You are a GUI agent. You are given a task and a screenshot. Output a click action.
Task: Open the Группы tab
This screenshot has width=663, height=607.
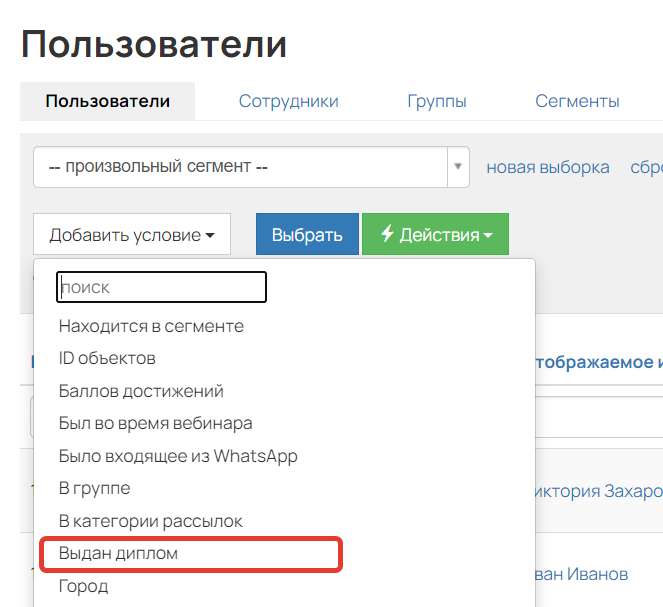click(437, 101)
